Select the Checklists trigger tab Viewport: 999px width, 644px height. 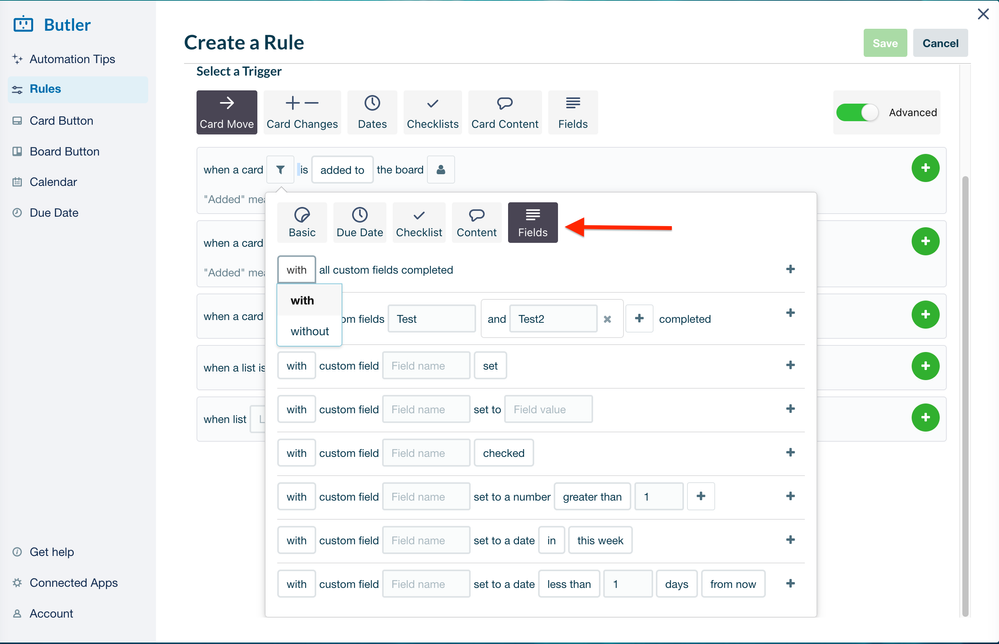pyautogui.click(x=433, y=112)
